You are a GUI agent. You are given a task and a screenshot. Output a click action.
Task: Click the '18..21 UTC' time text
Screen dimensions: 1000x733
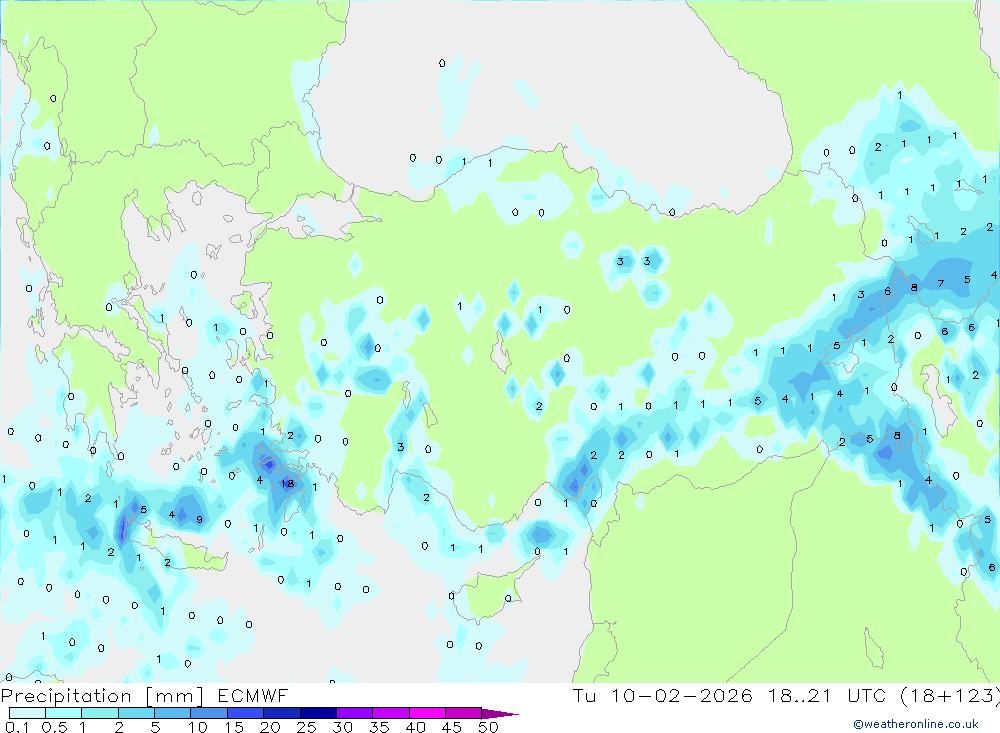point(827,696)
